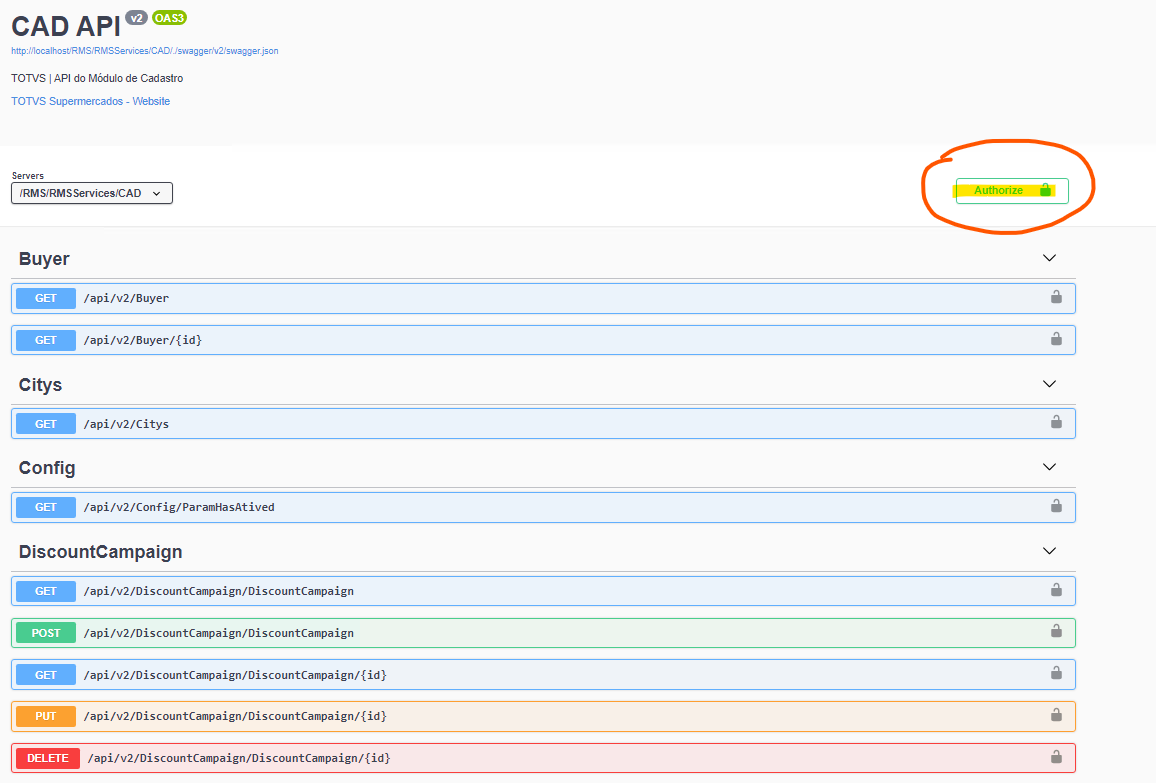Collapse the Buyer section chevron
1156x783 pixels.
[x=1049, y=258]
